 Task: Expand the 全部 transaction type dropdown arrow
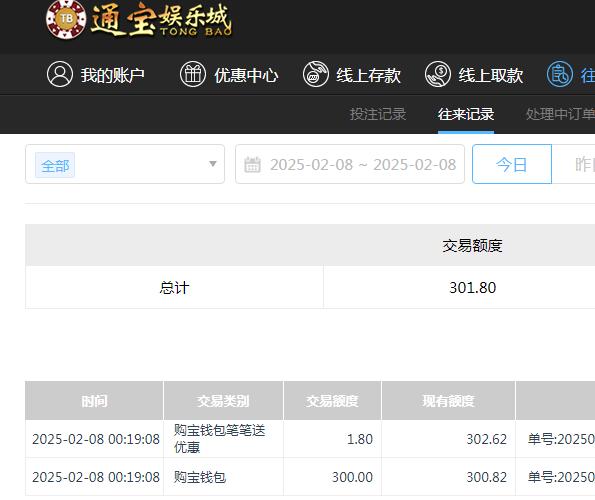pos(213,164)
